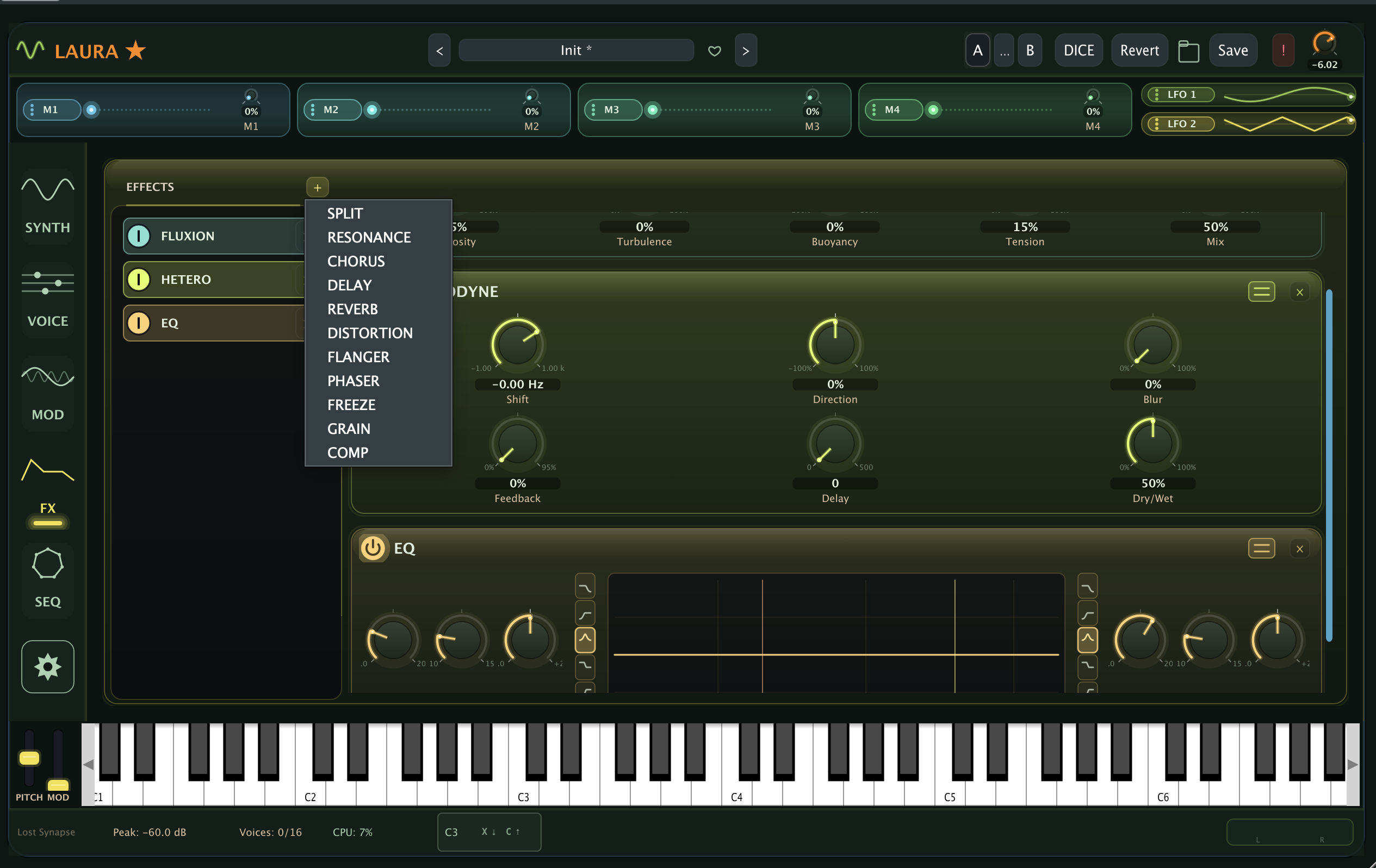This screenshot has width=1376, height=868.
Task: Click the C3 octave control box
Action: pos(489,832)
